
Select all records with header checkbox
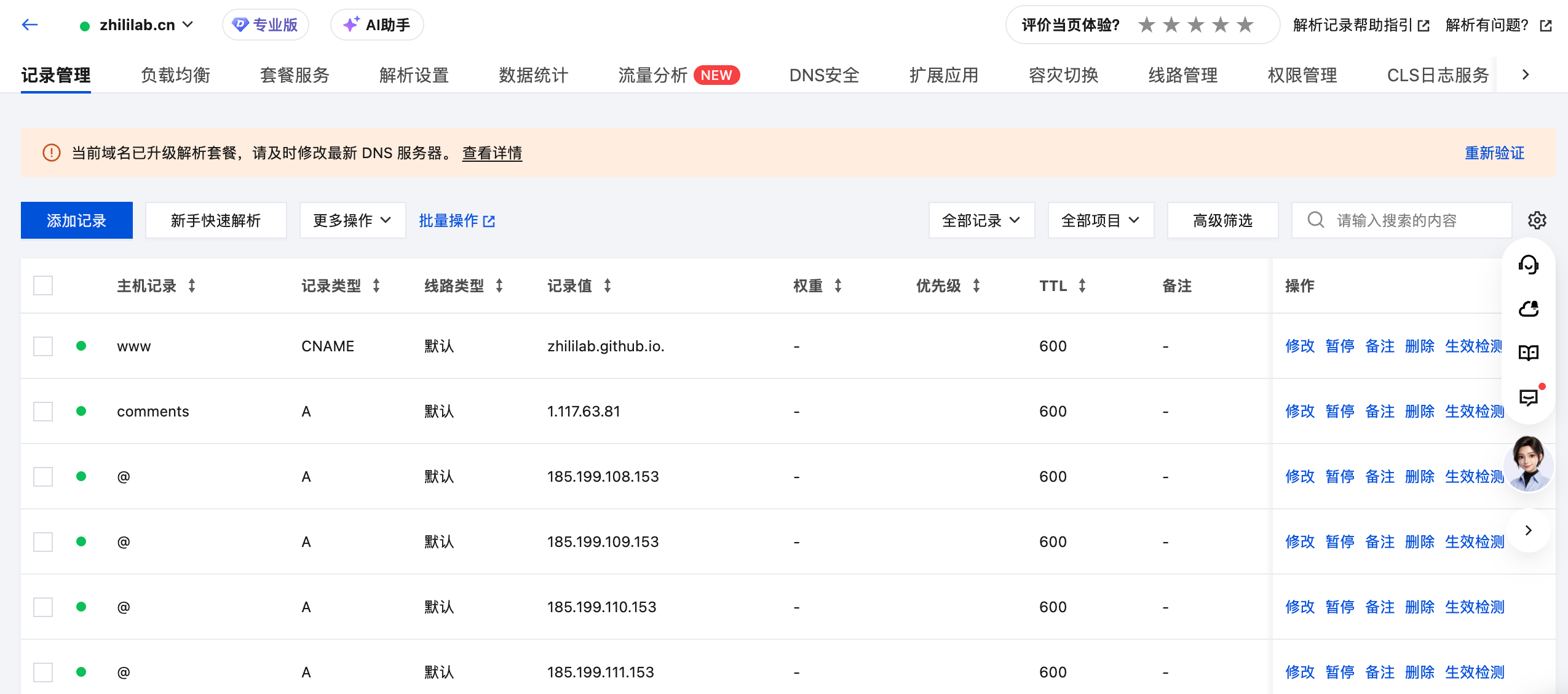43,285
